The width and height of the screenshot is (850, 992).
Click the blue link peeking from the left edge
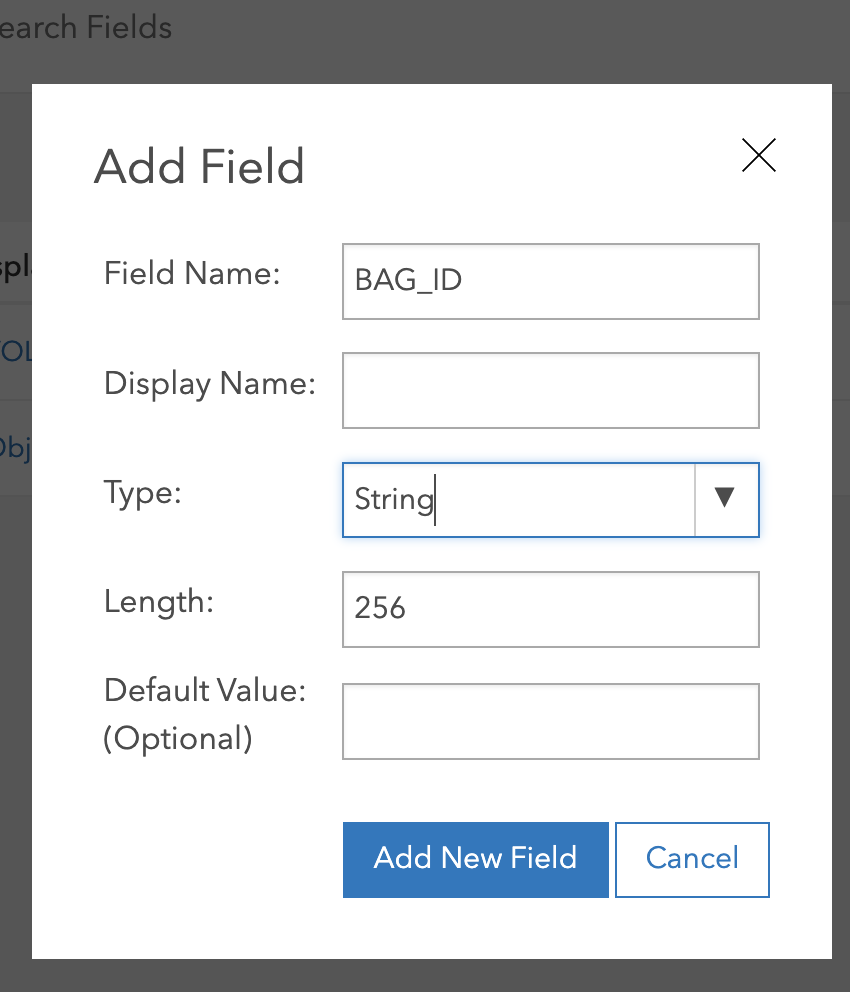[14, 352]
